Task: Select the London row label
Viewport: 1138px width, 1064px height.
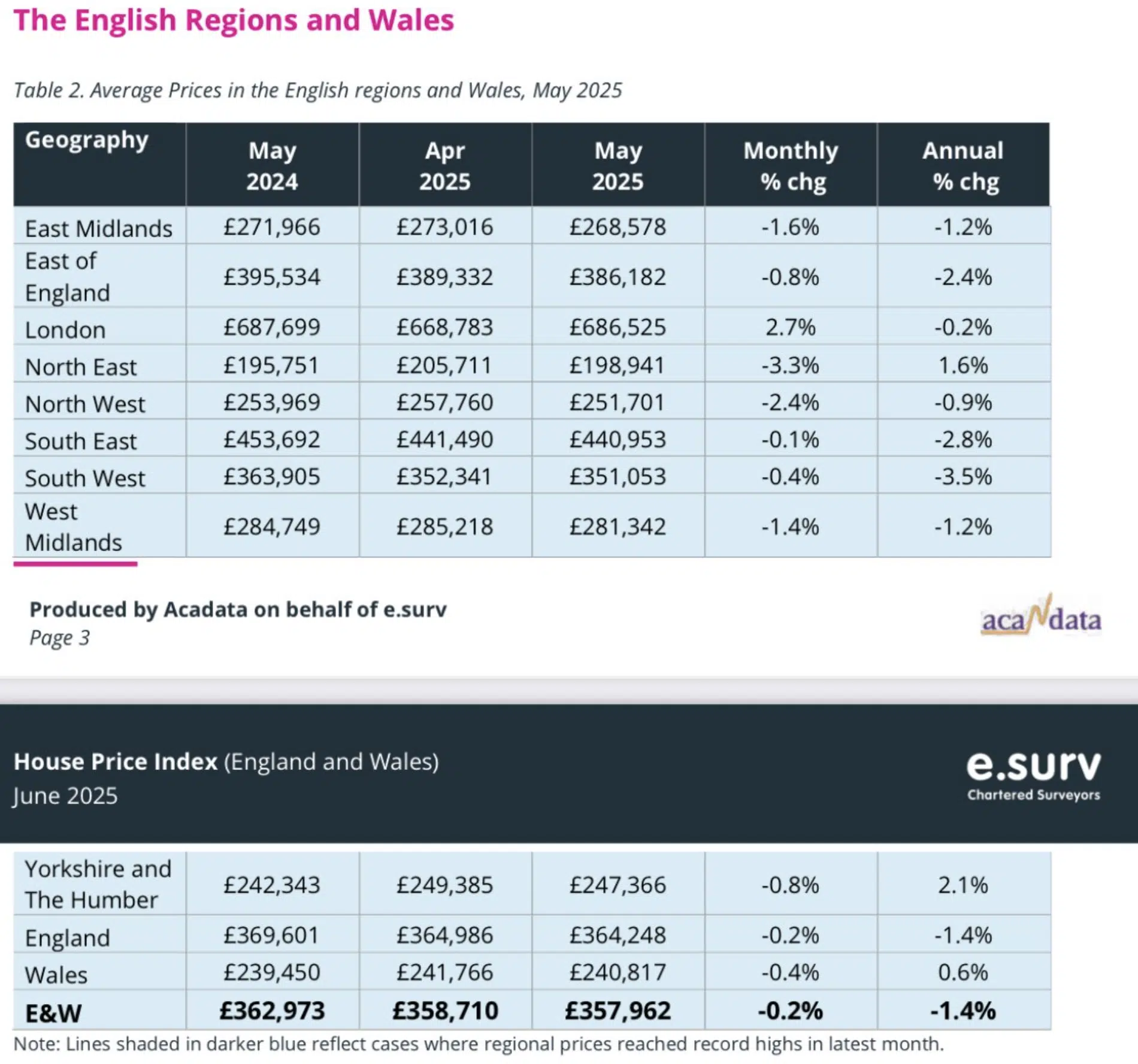Action: (65, 330)
